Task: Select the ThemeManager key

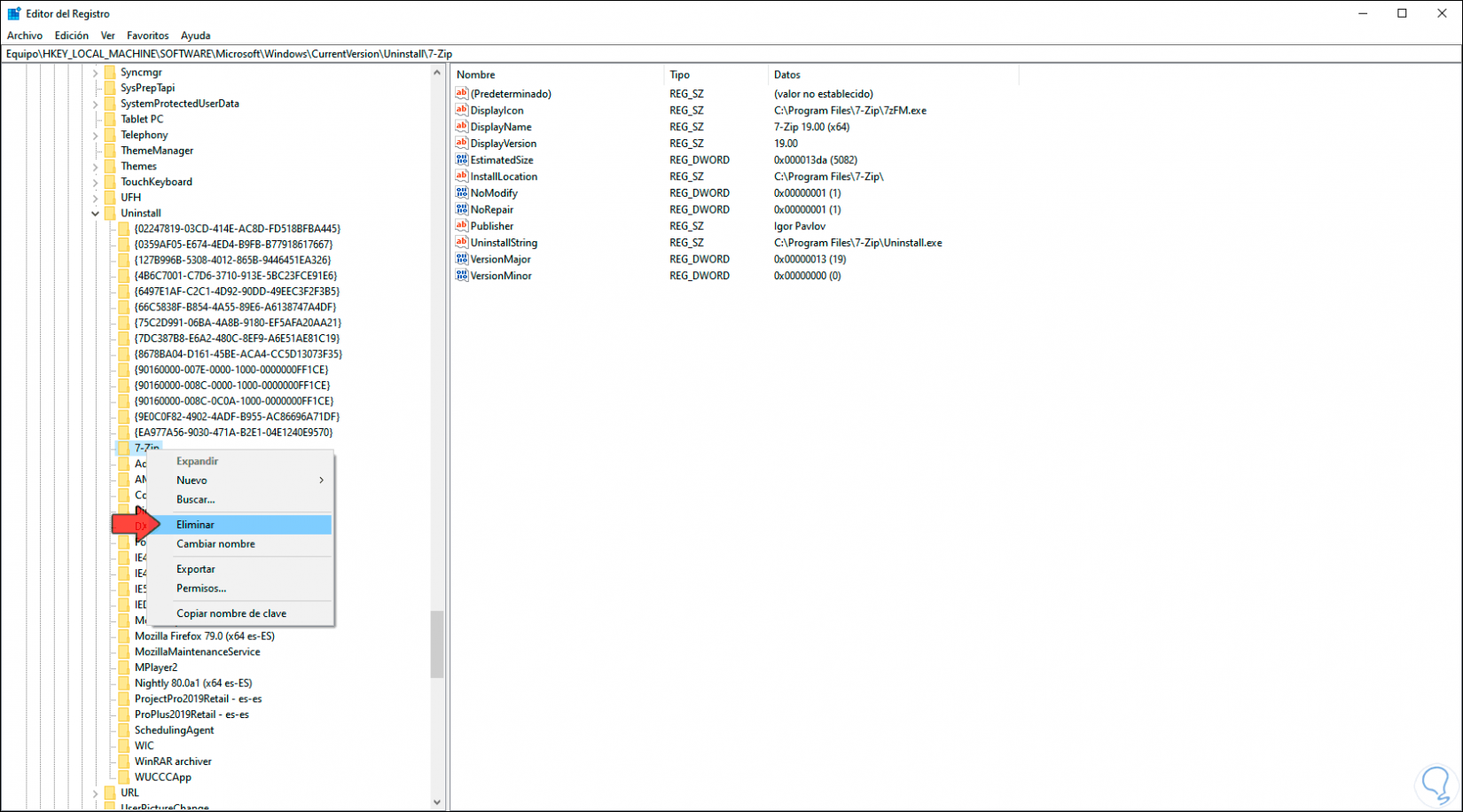Action: tap(157, 151)
